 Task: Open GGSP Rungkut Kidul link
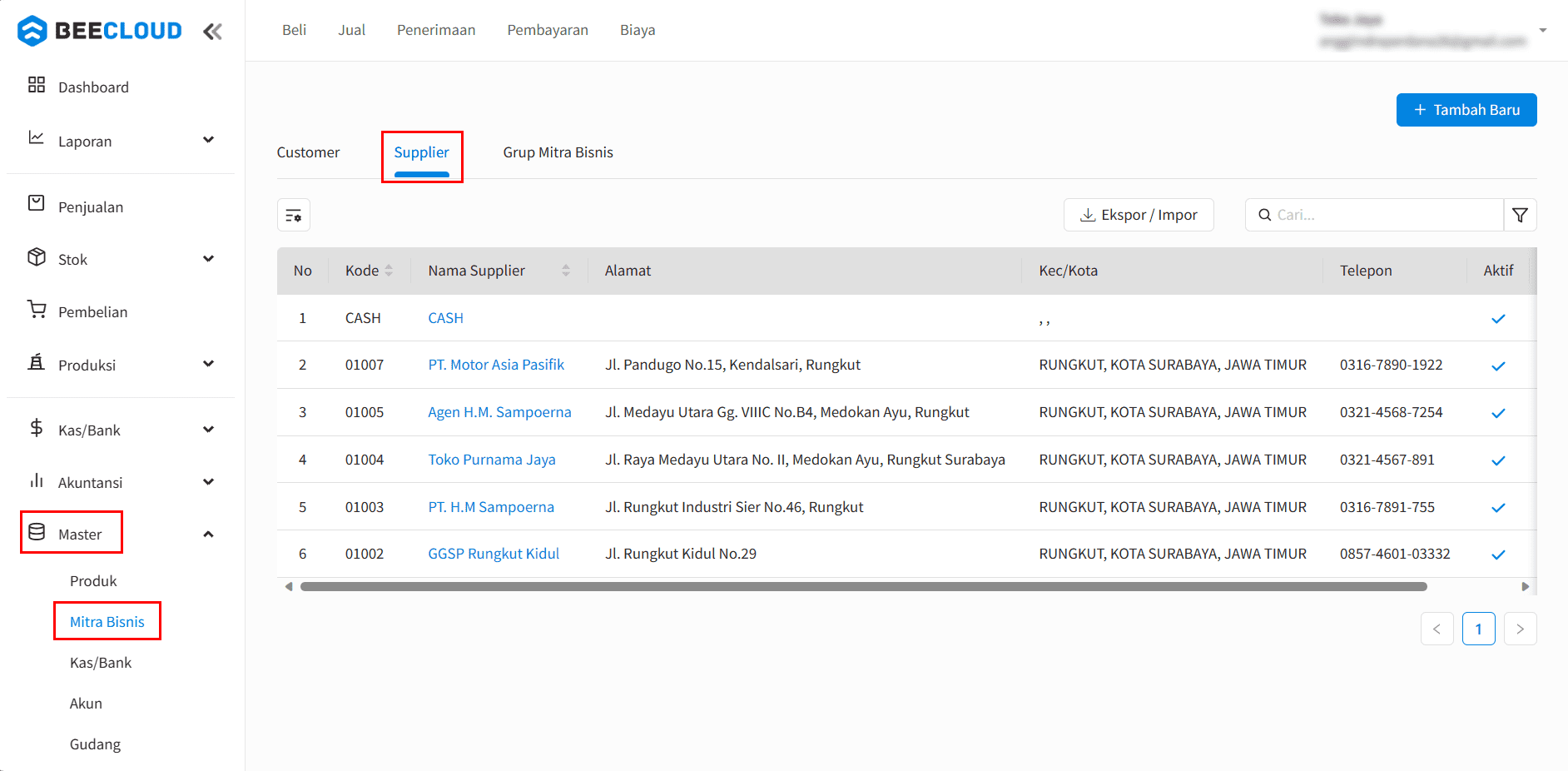494,554
